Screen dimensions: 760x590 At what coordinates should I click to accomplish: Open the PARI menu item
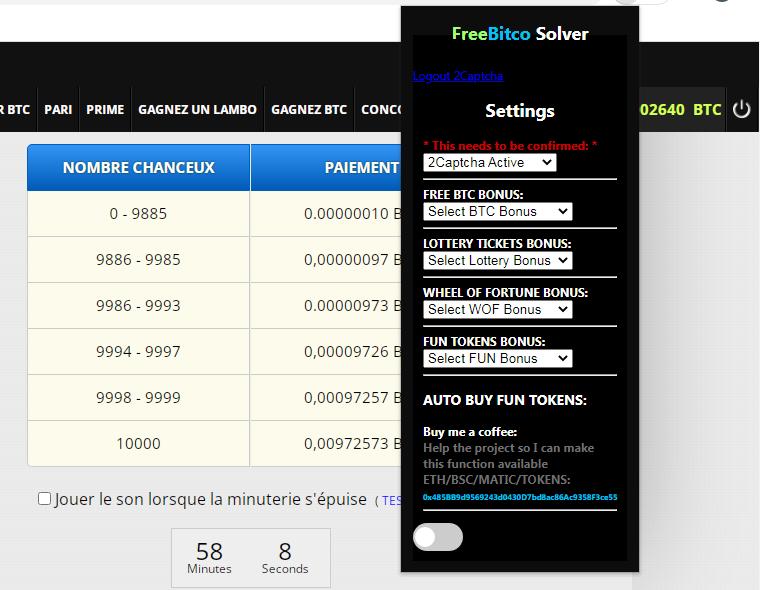click(x=58, y=110)
